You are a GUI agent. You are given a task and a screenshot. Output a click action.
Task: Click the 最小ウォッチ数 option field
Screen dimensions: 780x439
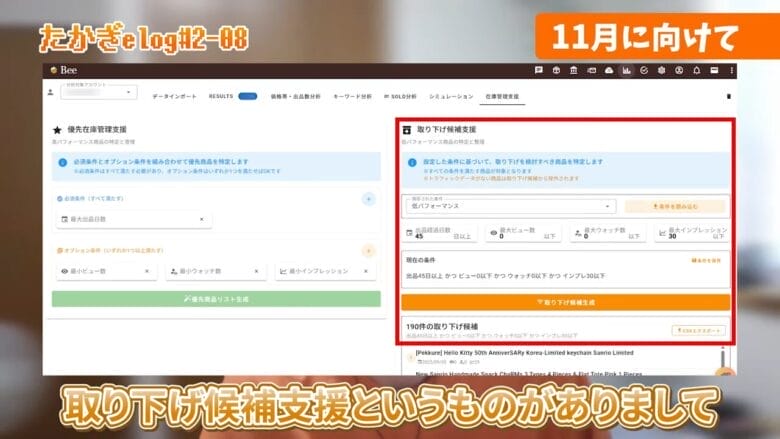pos(216,271)
